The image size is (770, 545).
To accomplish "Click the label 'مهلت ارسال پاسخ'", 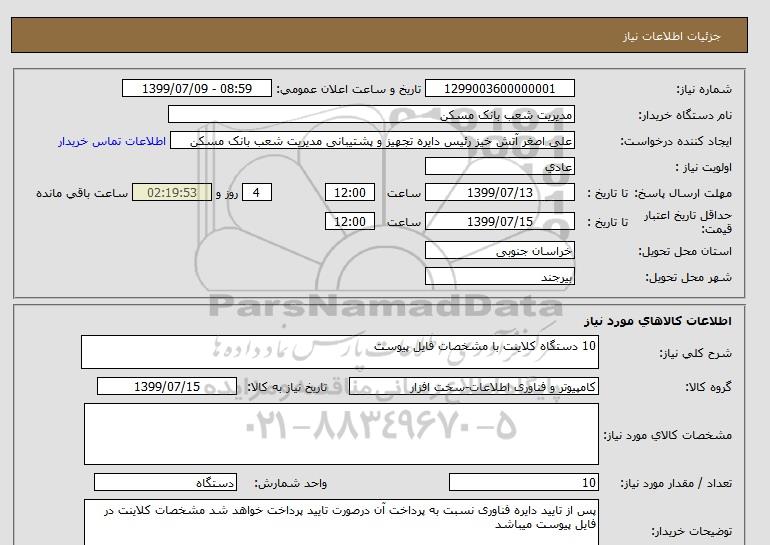I will 685,193.
